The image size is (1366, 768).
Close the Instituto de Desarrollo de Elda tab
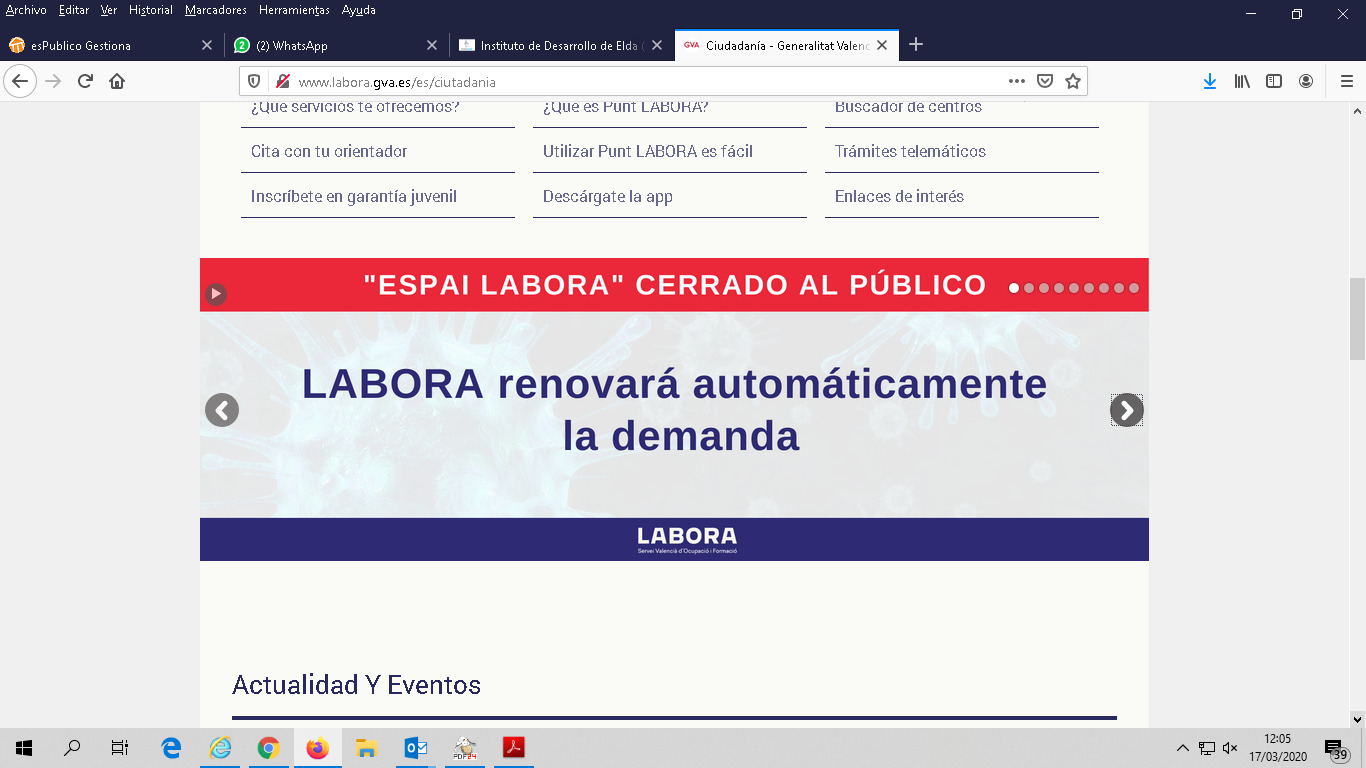click(x=657, y=45)
